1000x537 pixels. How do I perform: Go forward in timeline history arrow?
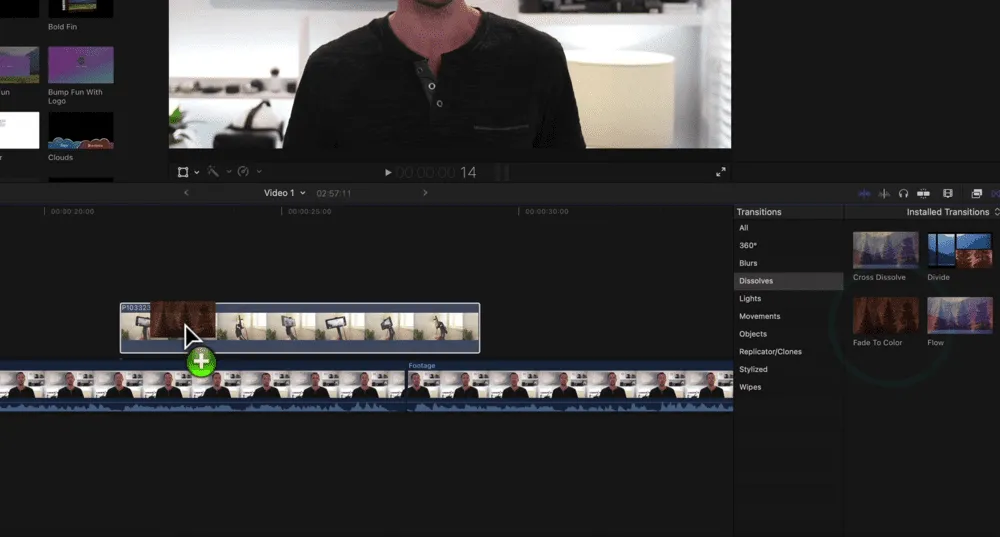pos(425,193)
